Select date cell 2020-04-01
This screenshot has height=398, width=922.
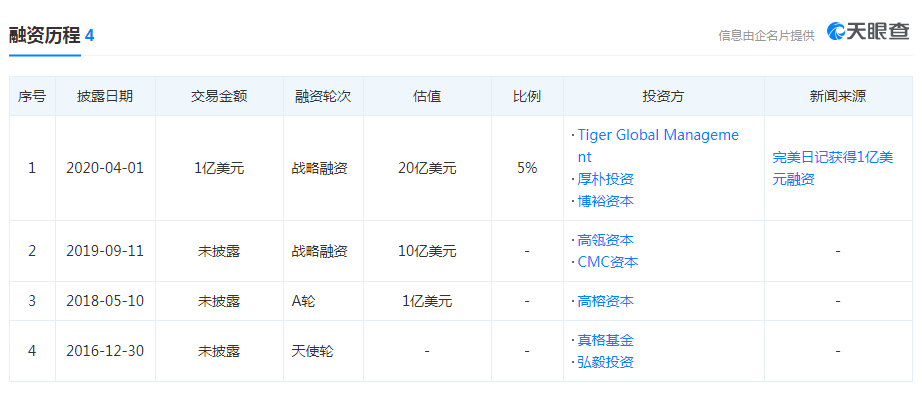tap(105, 168)
